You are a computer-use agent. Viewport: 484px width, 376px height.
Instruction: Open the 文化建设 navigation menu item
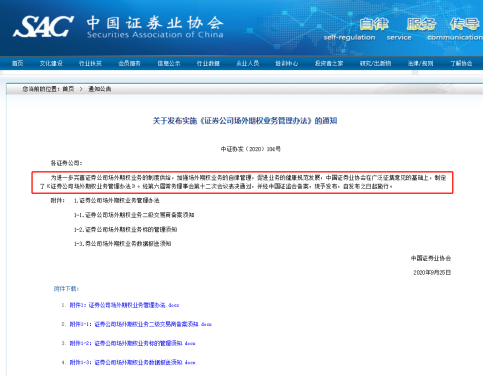coord(51,63)
